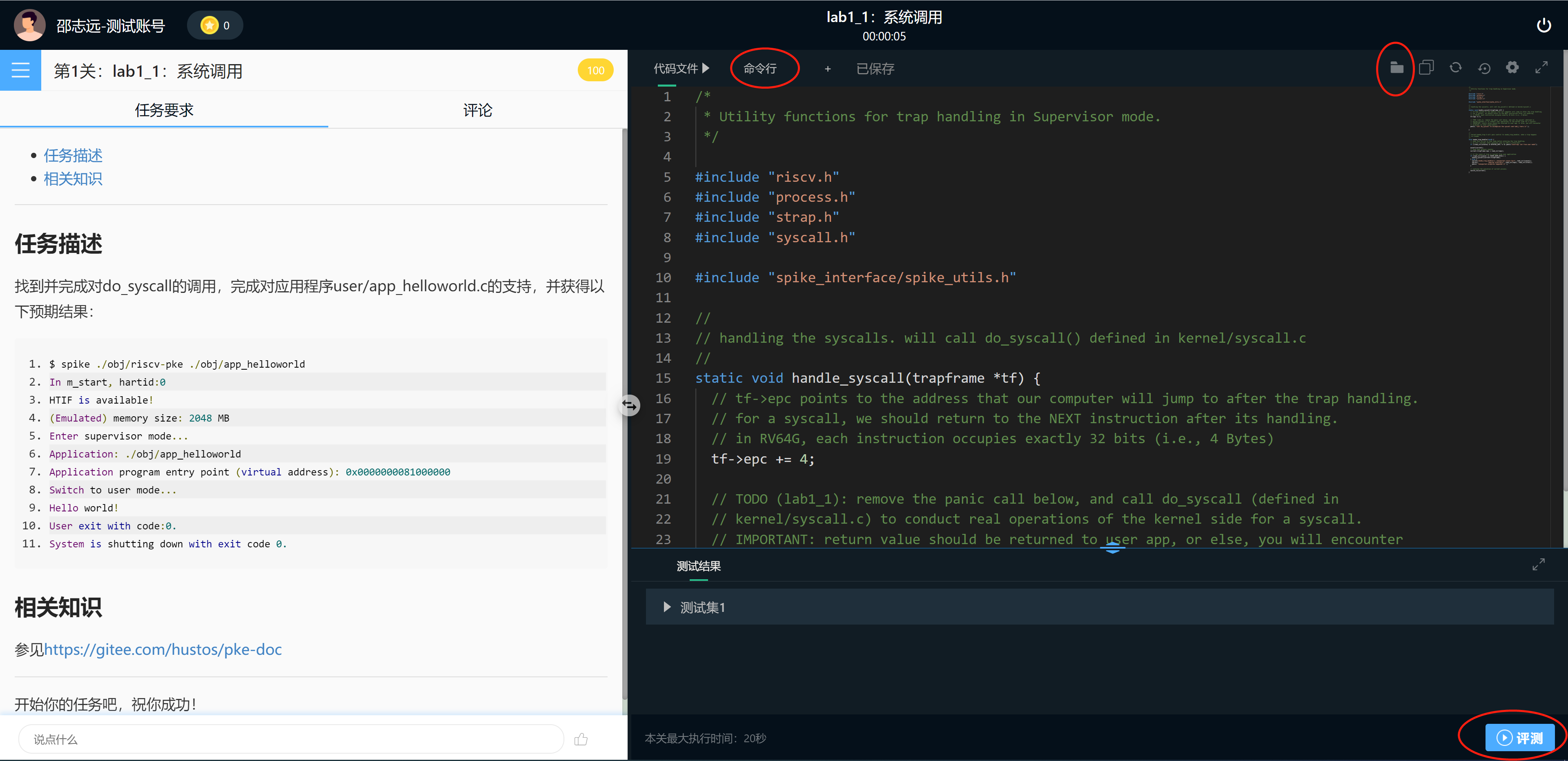Image resolution: width=1568 pixels, height=761 pixels.
Task: Click the username 邵志远-测试账号
Action: (110, 26)
